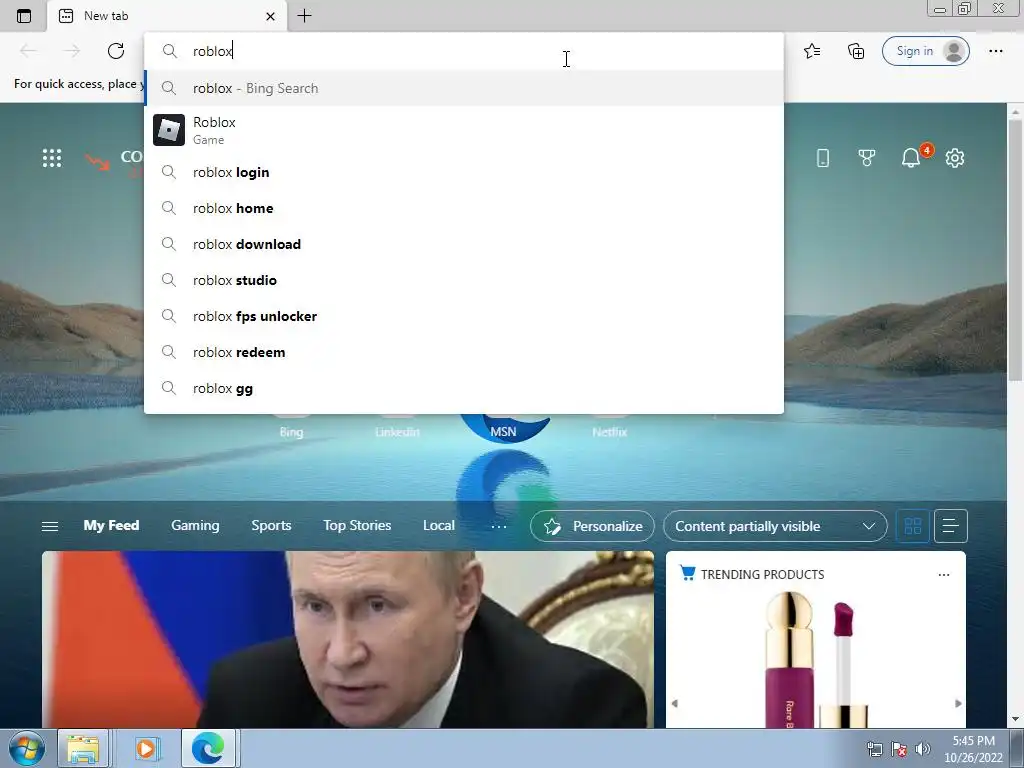
Task: Open the Collections icon
Action: 856,51
